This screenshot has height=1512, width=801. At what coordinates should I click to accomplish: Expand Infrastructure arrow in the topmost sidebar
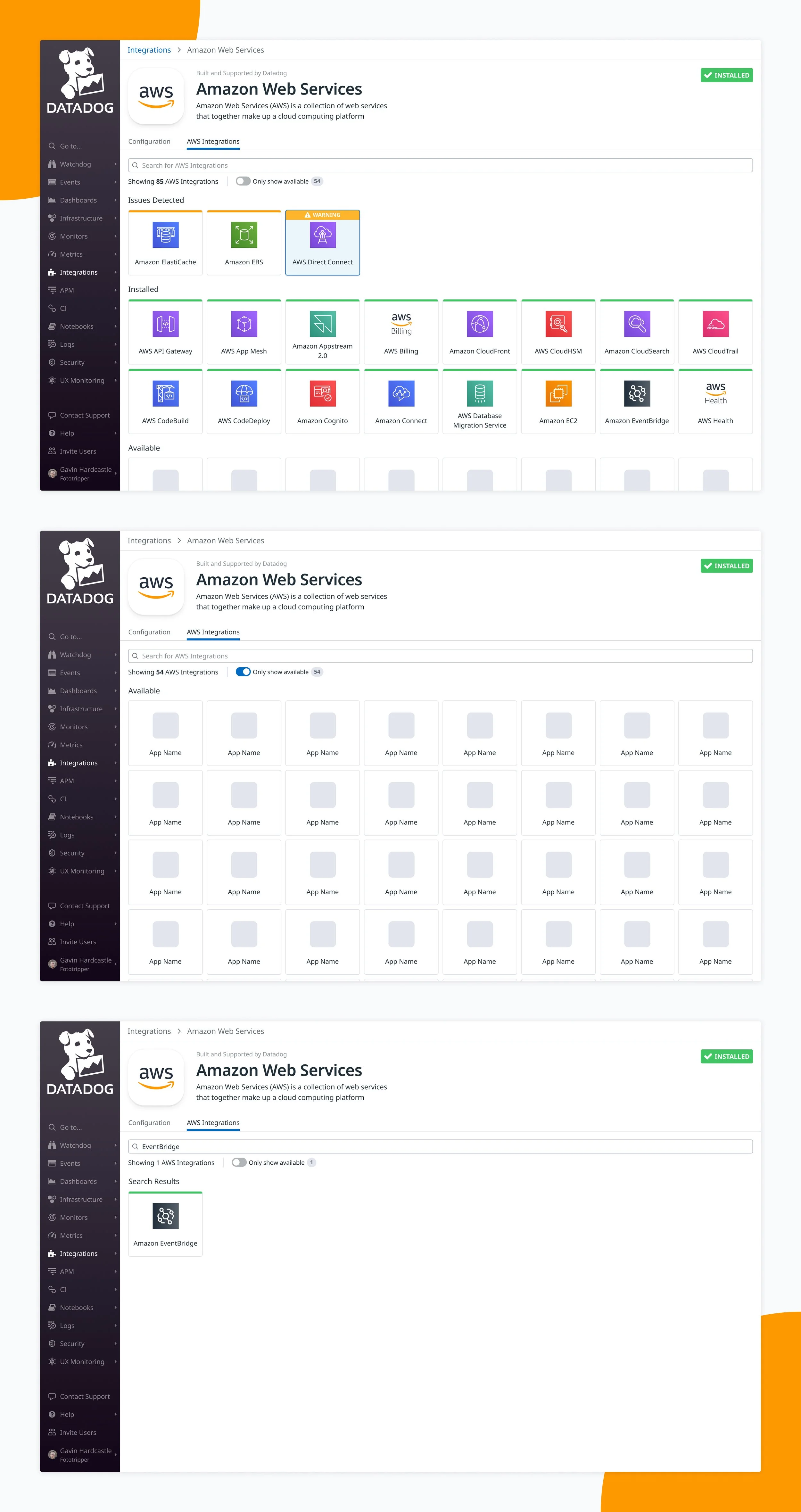[115, 218]
